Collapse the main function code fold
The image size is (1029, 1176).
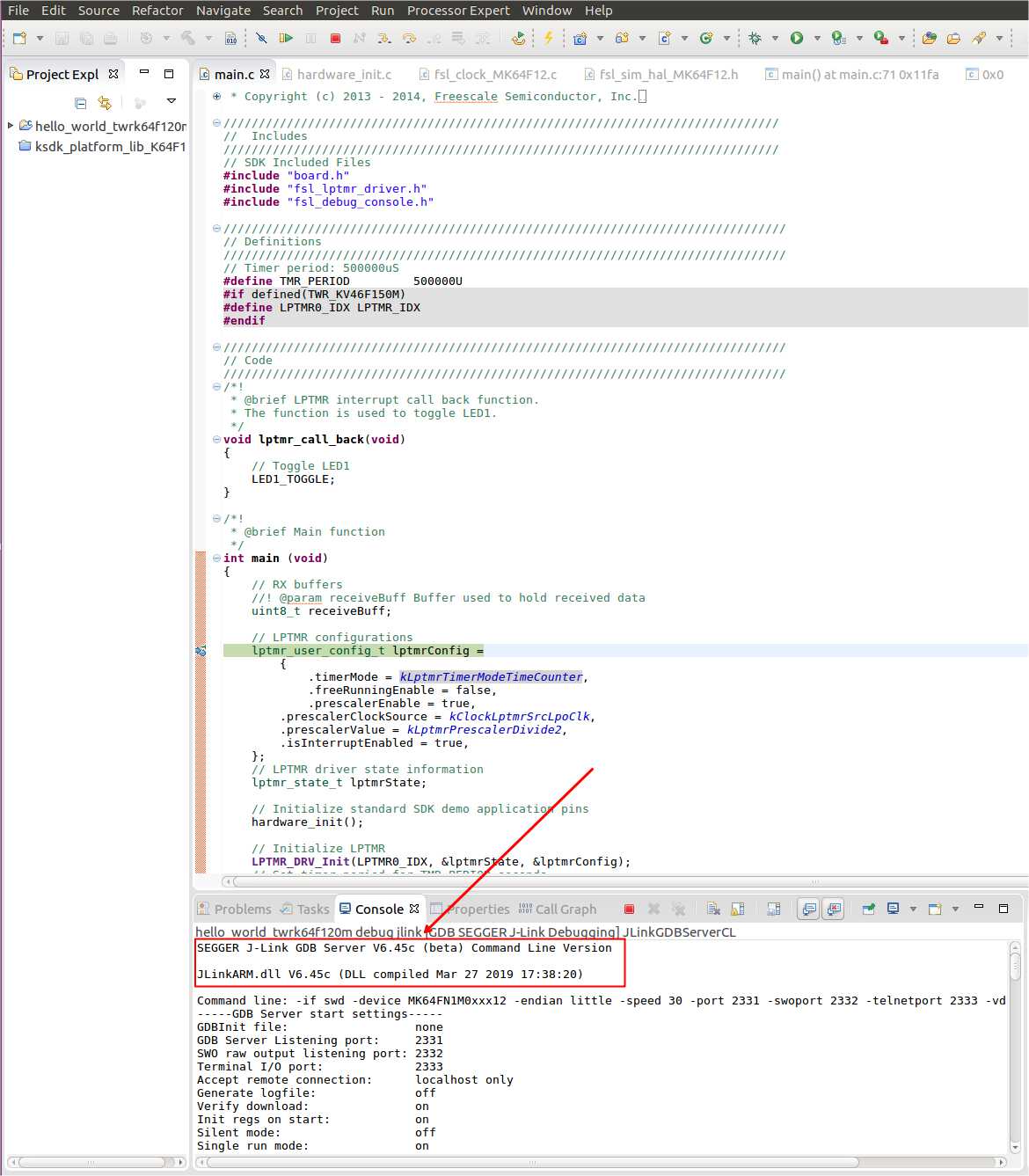216,559
